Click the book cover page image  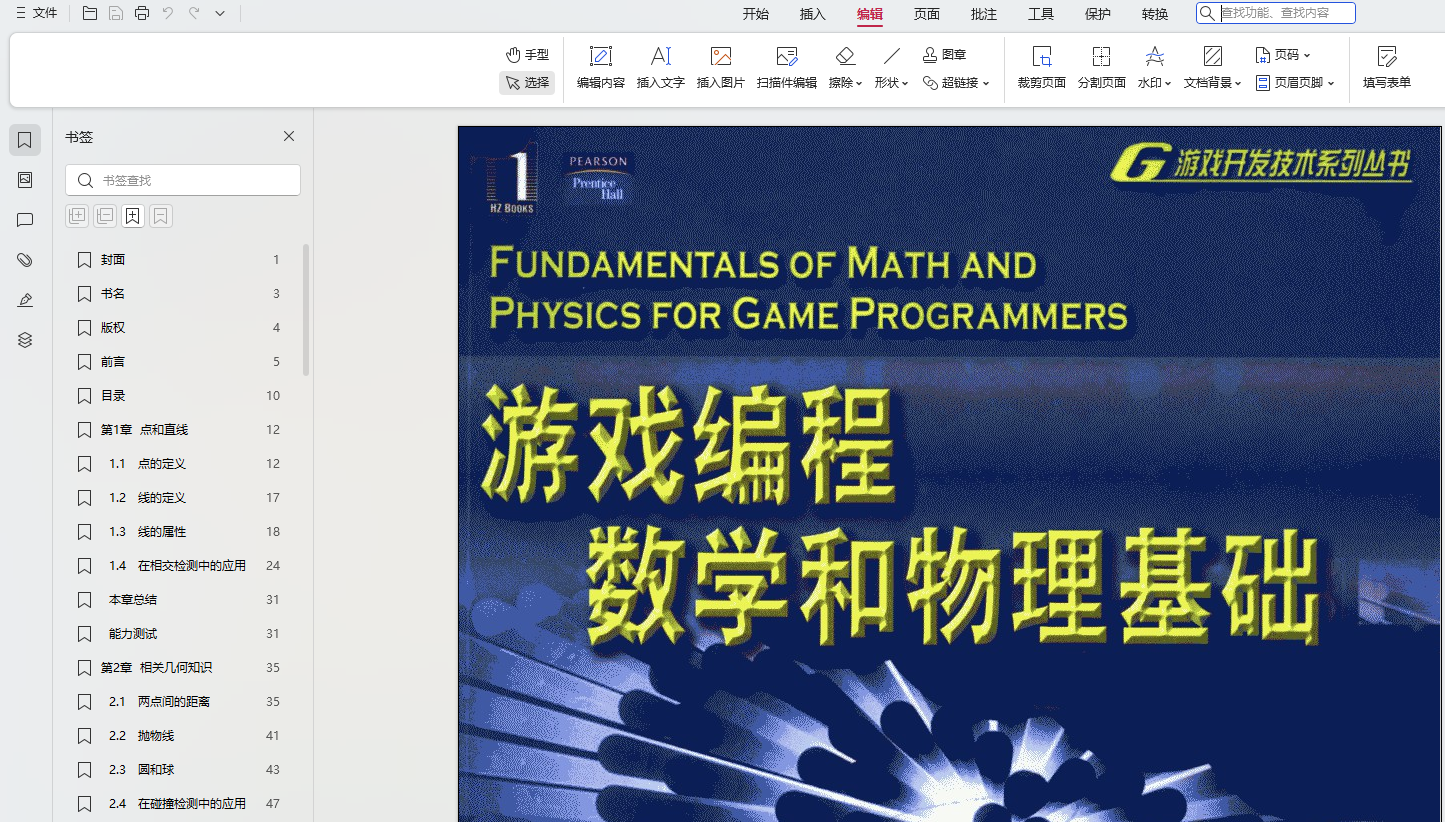pos(950,474)
